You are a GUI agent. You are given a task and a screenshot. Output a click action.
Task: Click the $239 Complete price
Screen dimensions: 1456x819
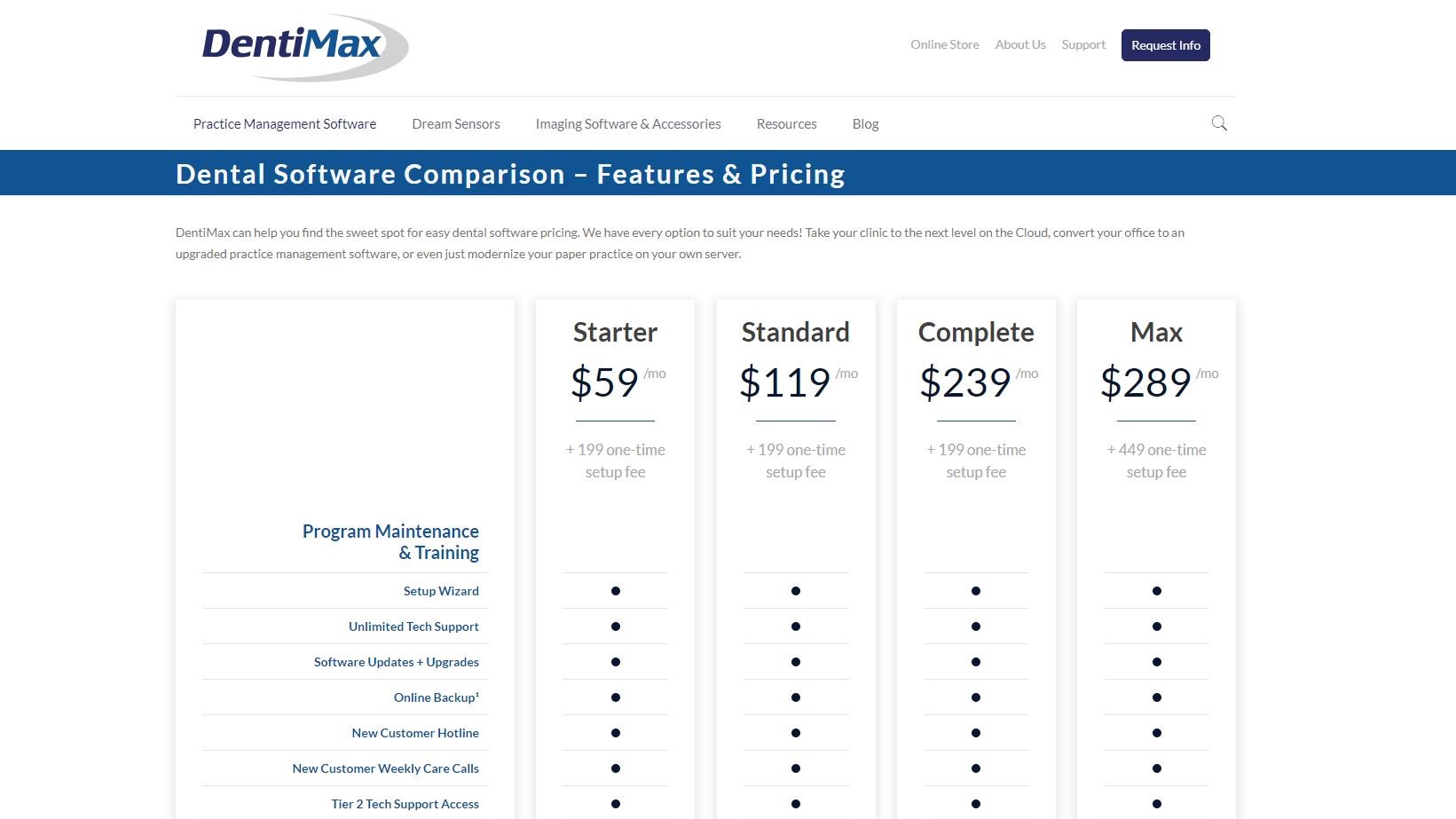coord(965,382)
